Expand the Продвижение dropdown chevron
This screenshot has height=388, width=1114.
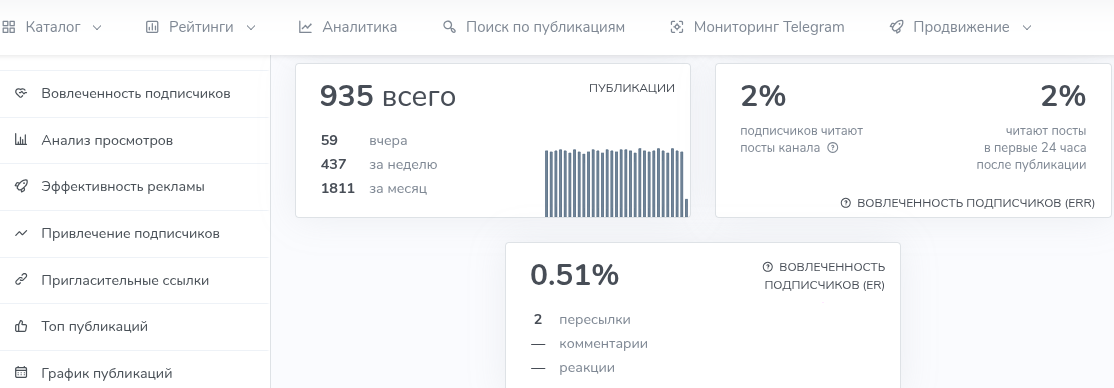[1026, 28]
